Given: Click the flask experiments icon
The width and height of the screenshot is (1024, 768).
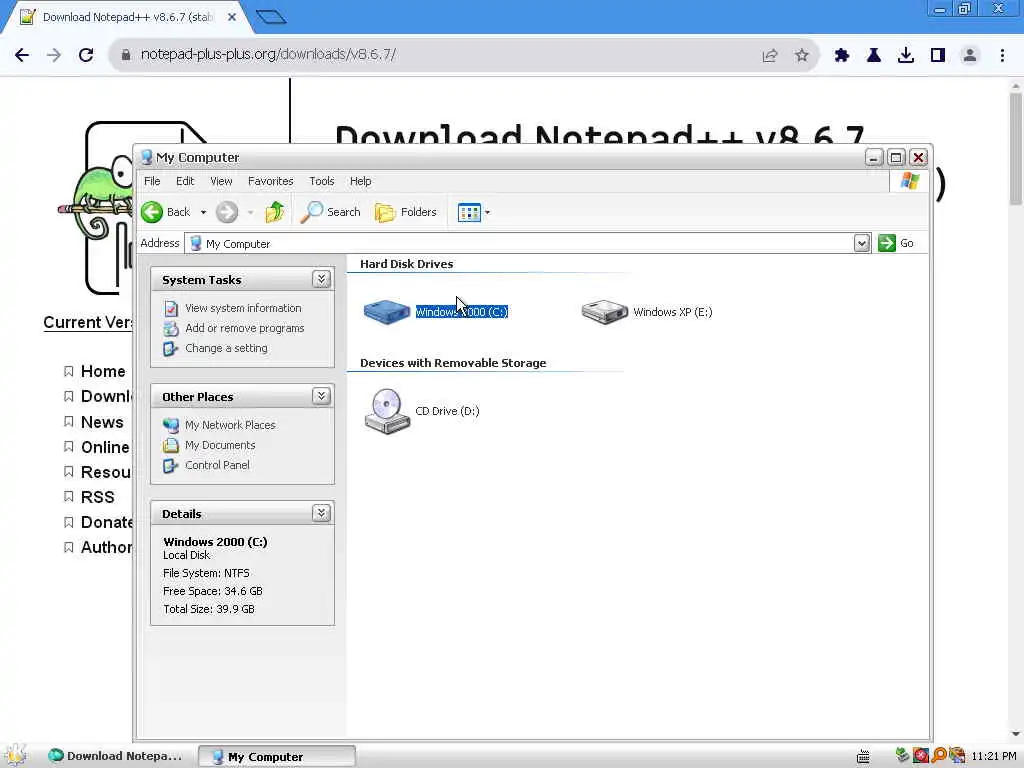Looking at the screenshot, I should point(874,56).
